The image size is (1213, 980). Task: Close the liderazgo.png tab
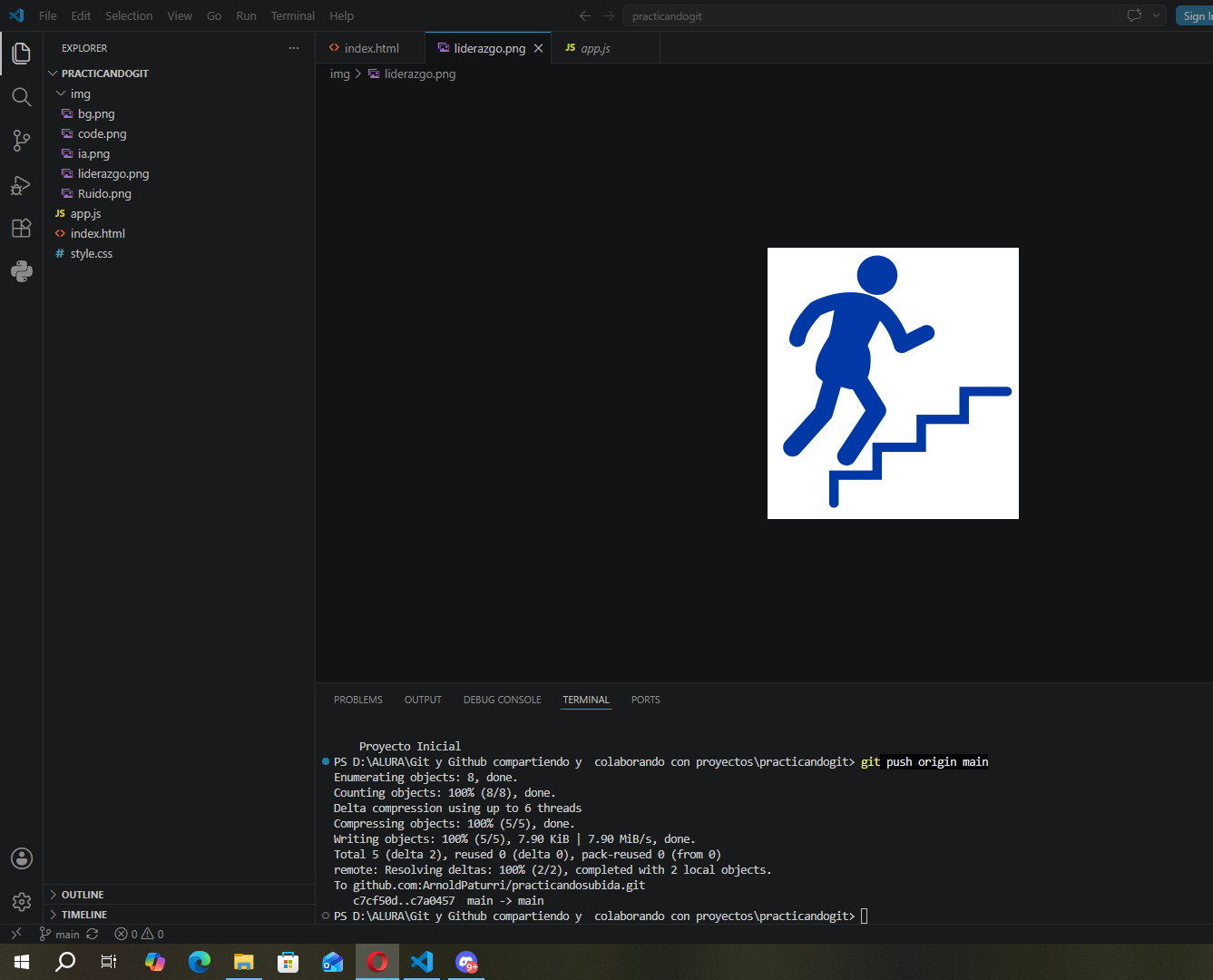539,48
